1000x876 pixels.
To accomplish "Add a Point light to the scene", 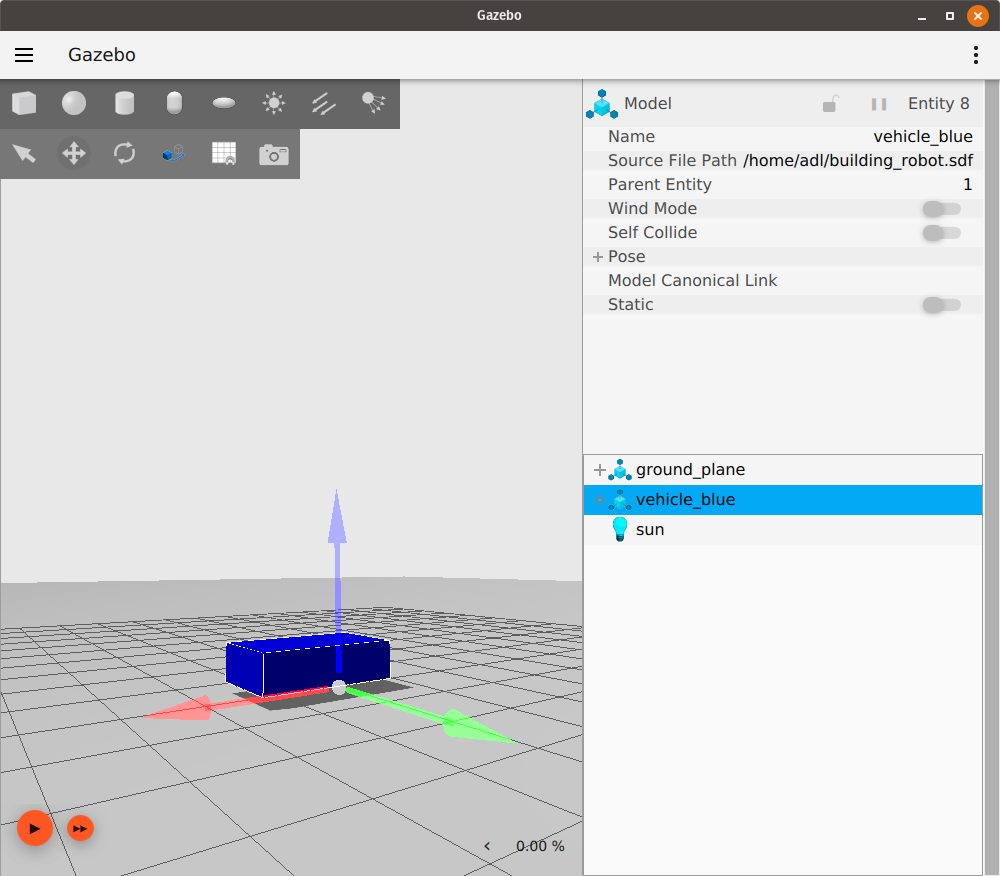I will coord(274,103).
